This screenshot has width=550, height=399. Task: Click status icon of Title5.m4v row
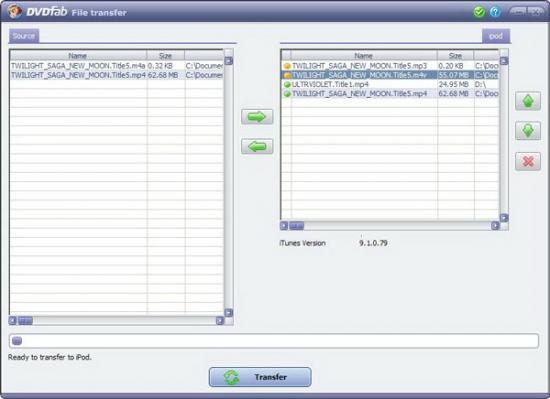(287, 75)
